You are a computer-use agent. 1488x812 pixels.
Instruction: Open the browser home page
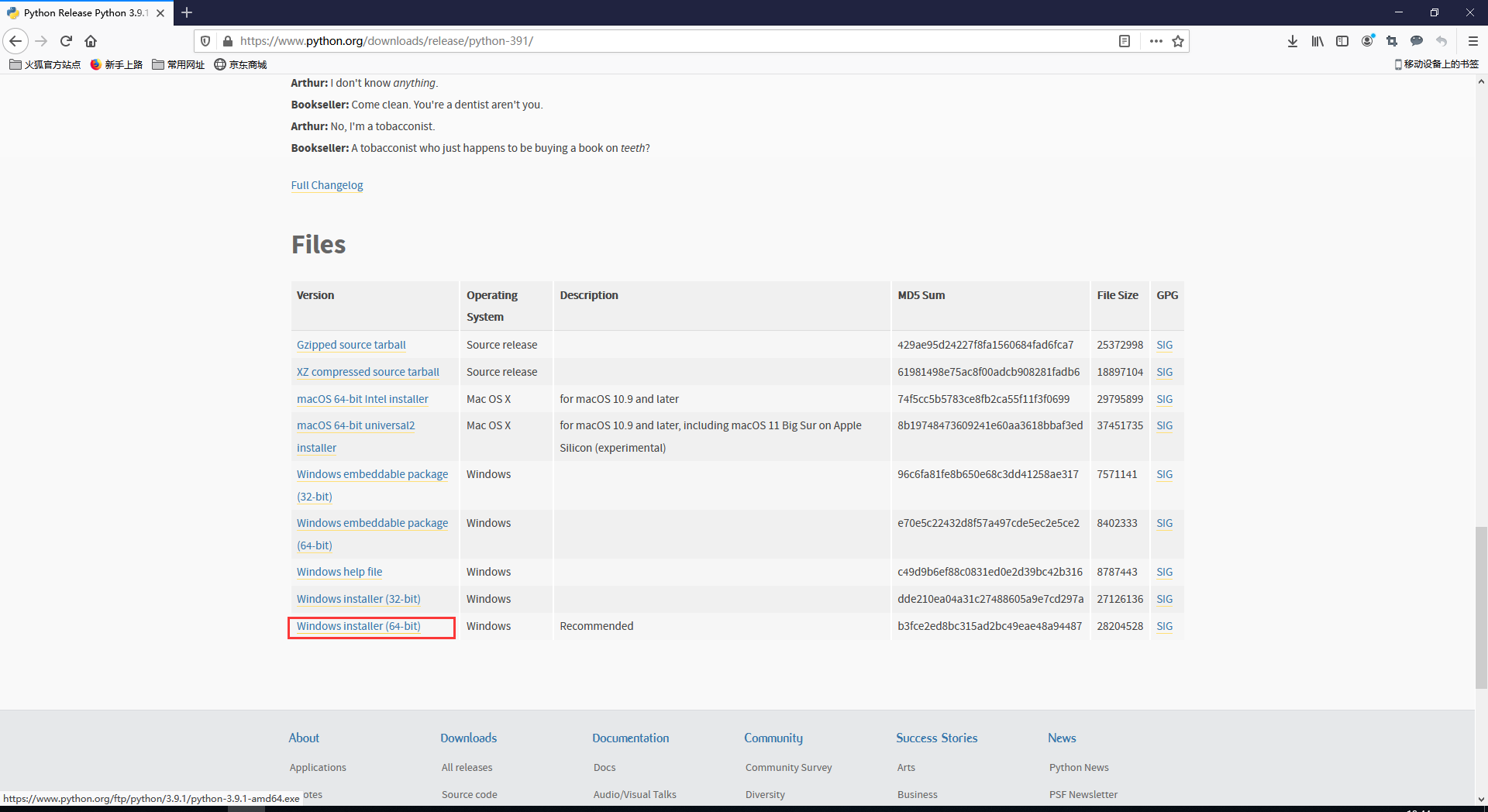coord(91,41)
